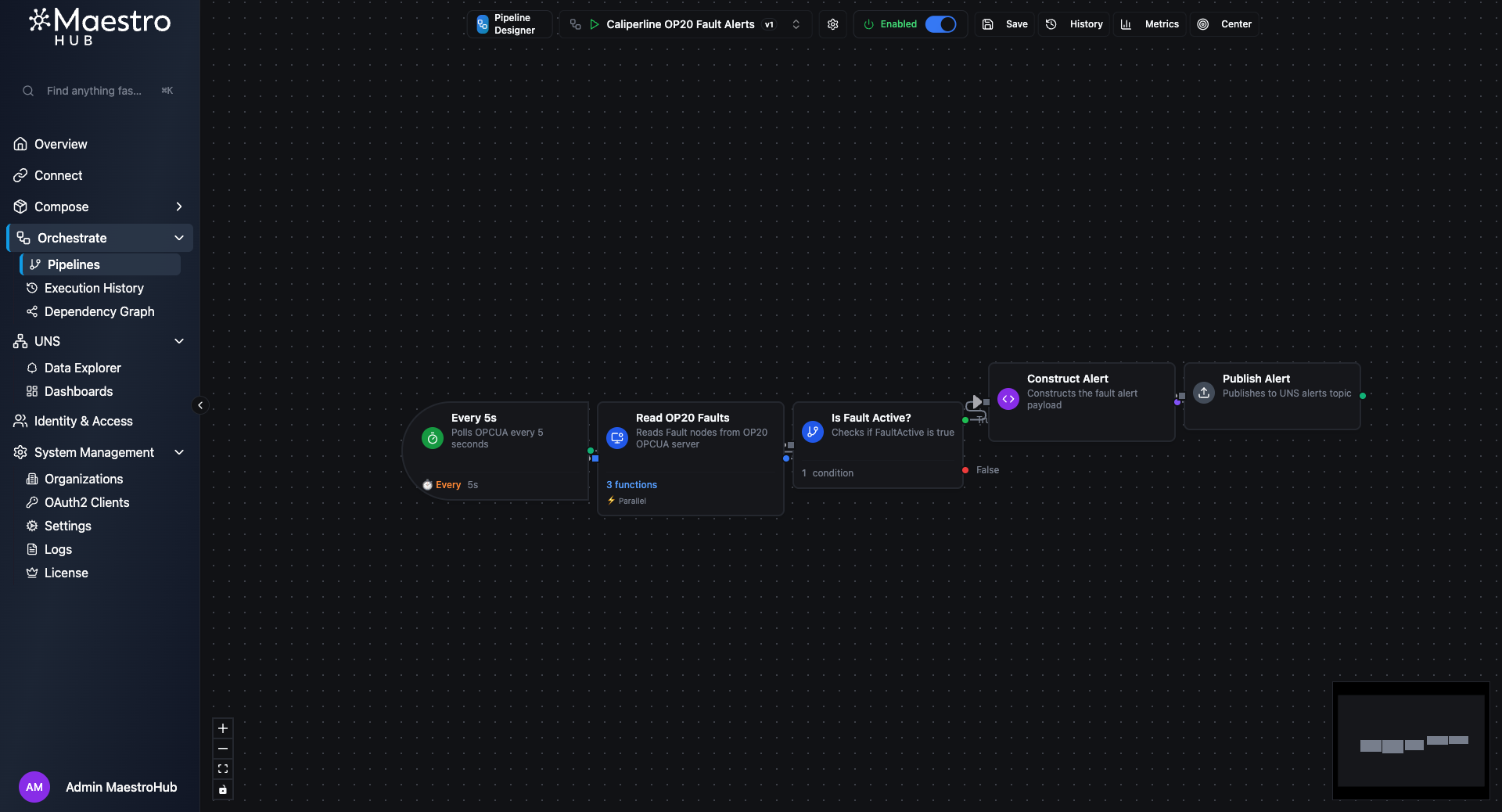1502x812 pixels.
Task: Click the Construct Alert code icon
Action: [1008, 399]
